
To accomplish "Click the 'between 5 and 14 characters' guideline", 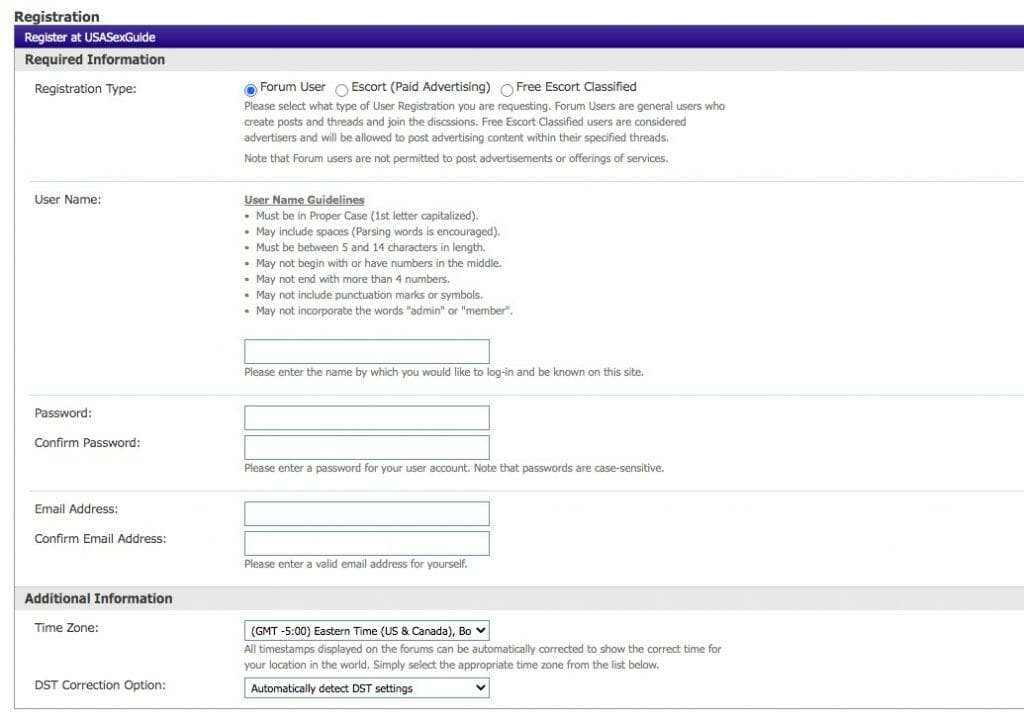I will (370, 247).
